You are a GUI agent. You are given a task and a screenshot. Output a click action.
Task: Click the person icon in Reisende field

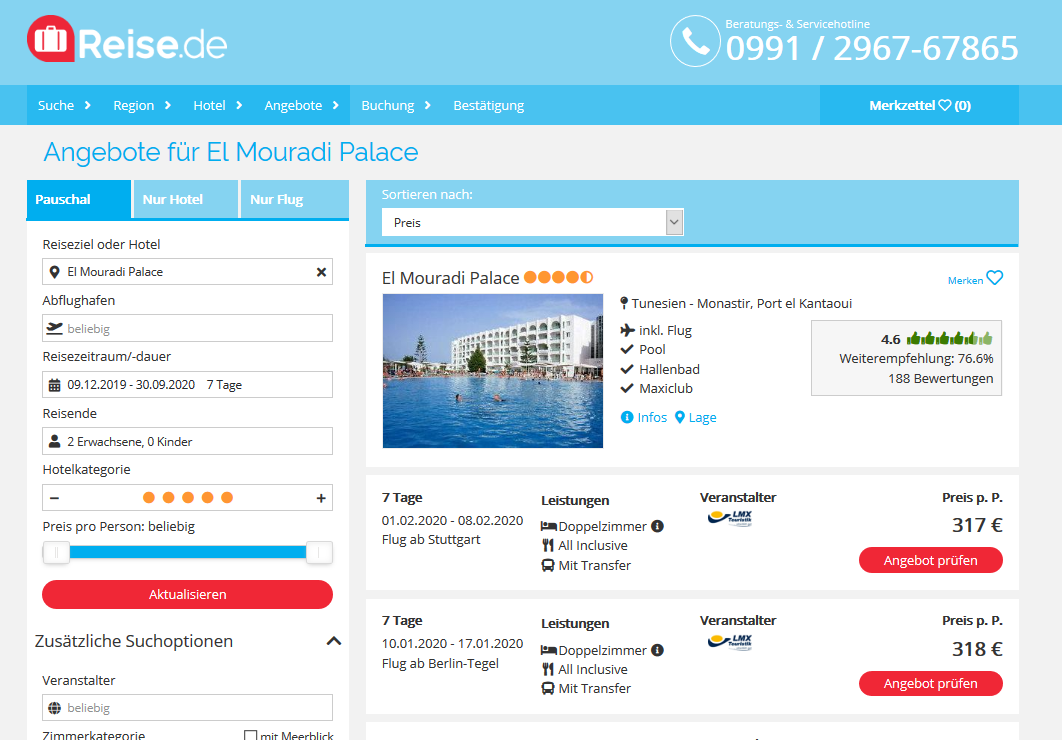55,441
